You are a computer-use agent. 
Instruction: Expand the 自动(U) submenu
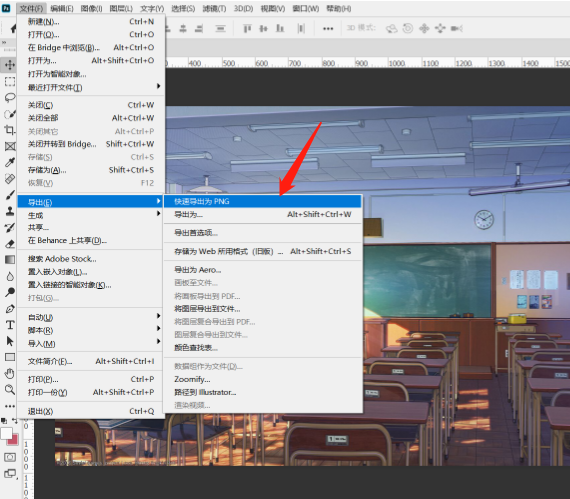click(91, 317)
